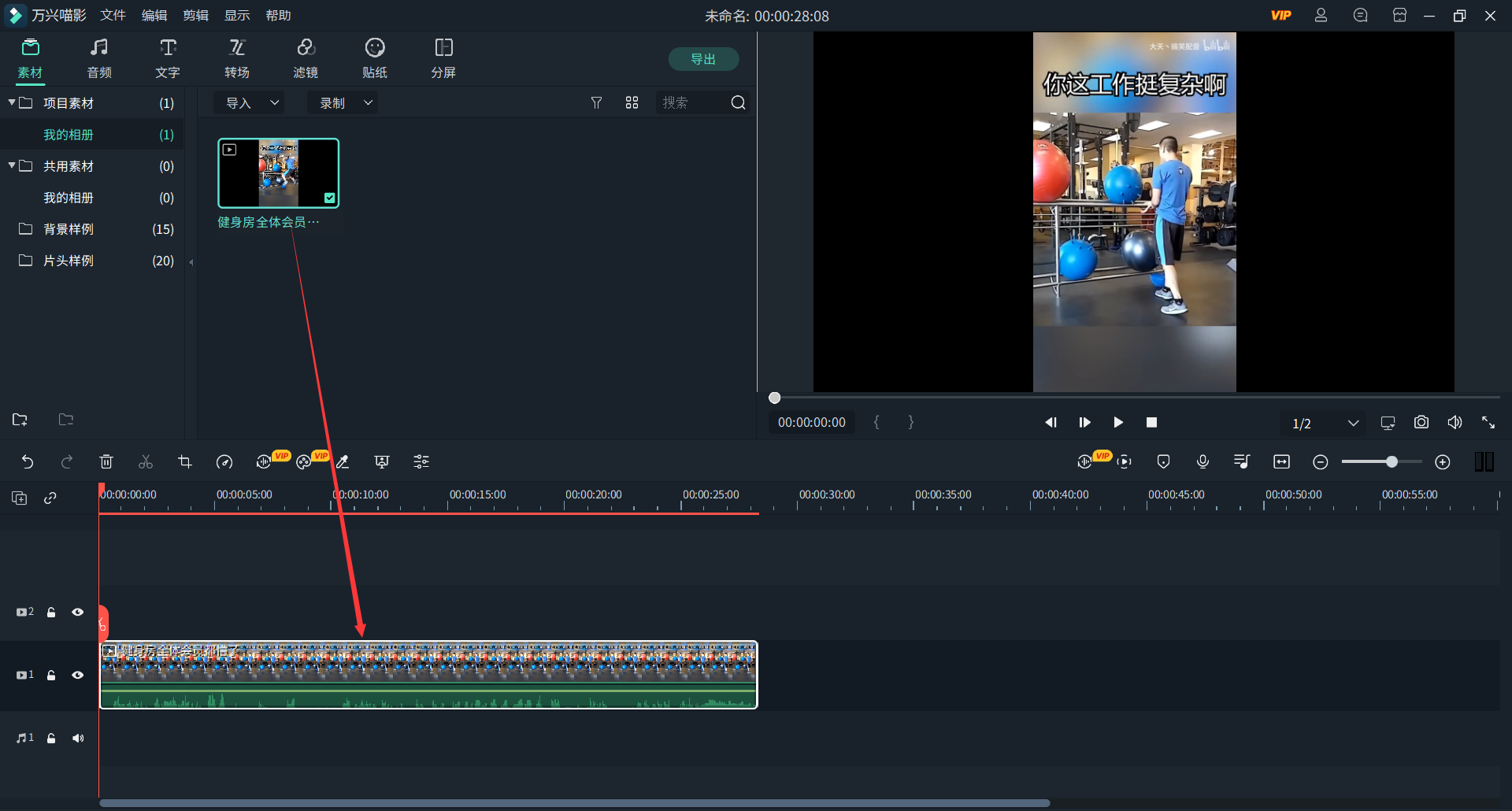Click the undo arrow icon
The width and height of the screenshot is (1512, 811).
tap(28, 462)
